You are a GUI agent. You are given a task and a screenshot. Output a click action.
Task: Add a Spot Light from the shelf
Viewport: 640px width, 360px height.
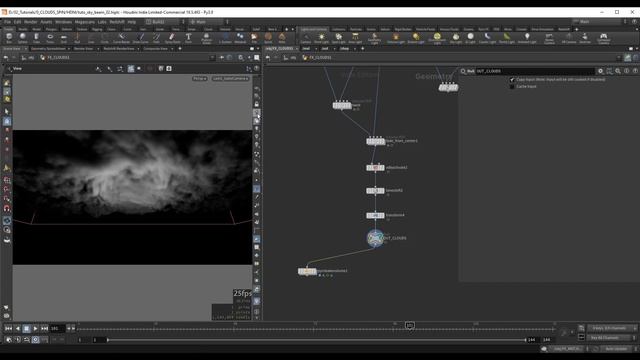tap(338, 38)
